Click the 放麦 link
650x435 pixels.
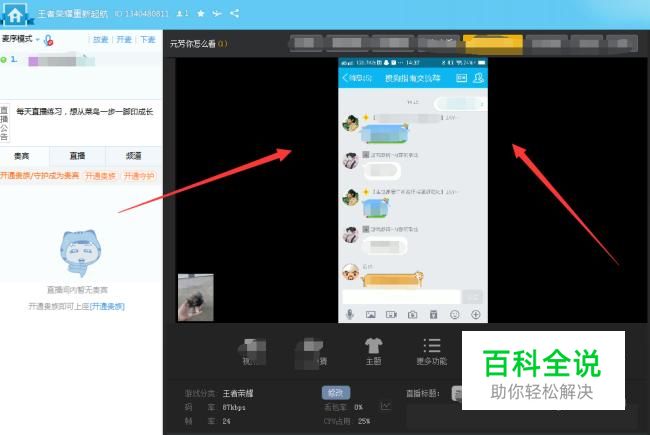click(100, 40)
